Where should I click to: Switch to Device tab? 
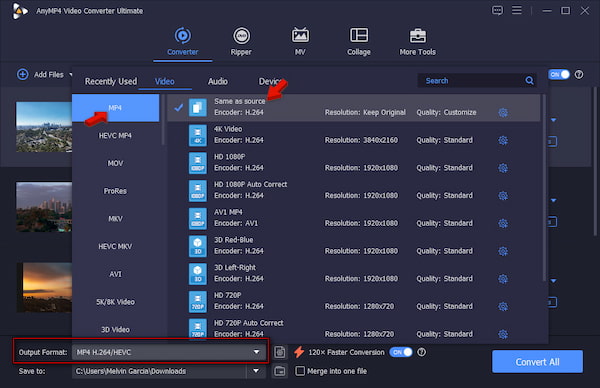pos(270,81)
